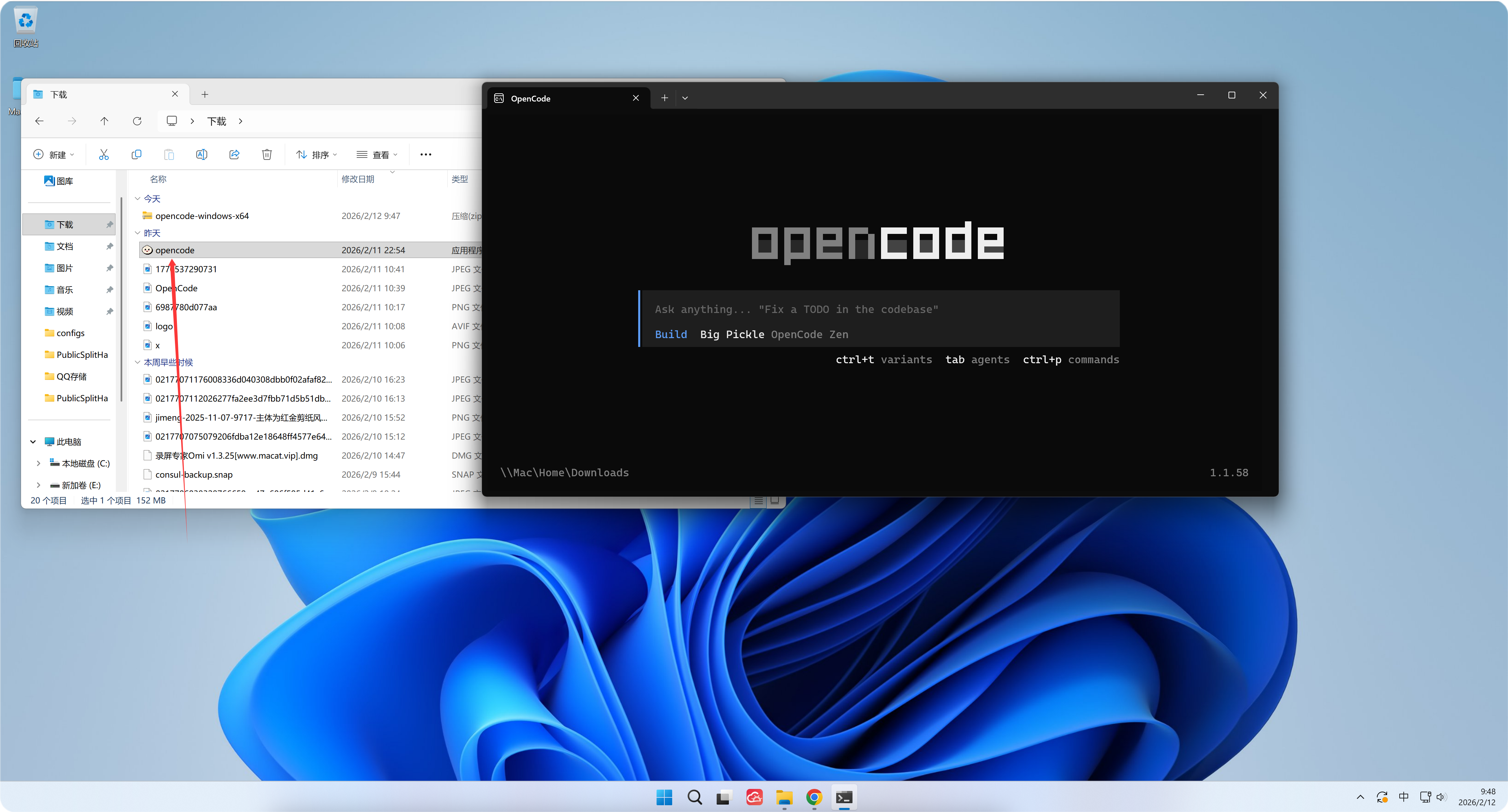
Task: Refresh the Explorer folder view
Action: point(137,121)
